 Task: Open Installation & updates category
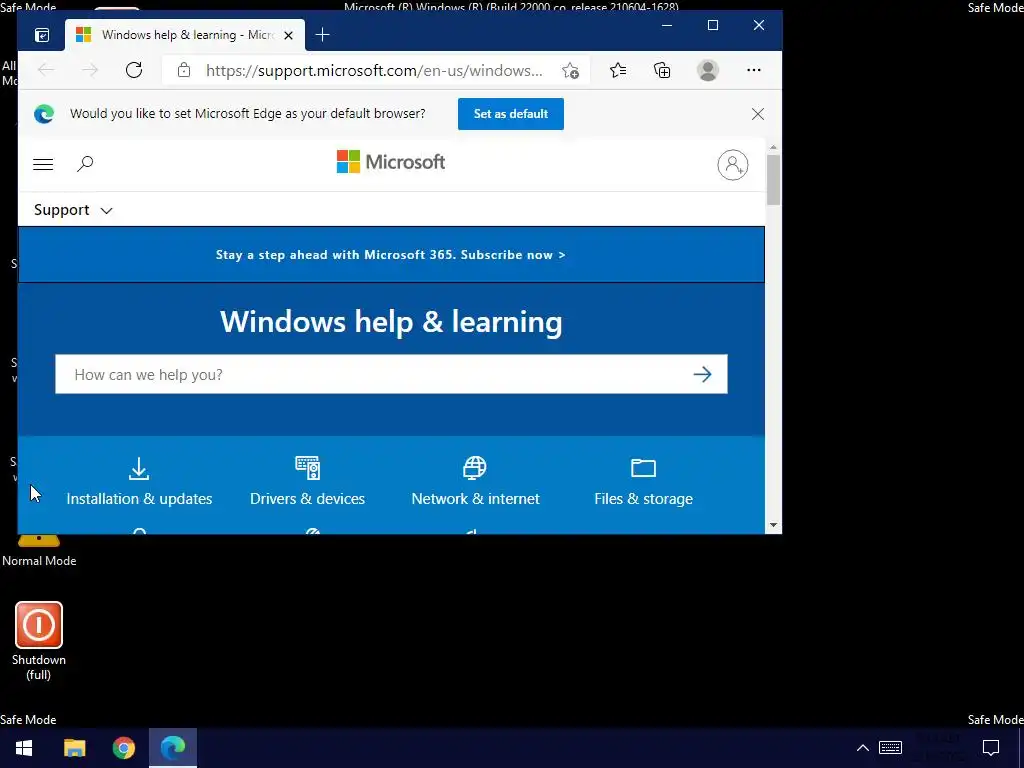tap(139, 482)
